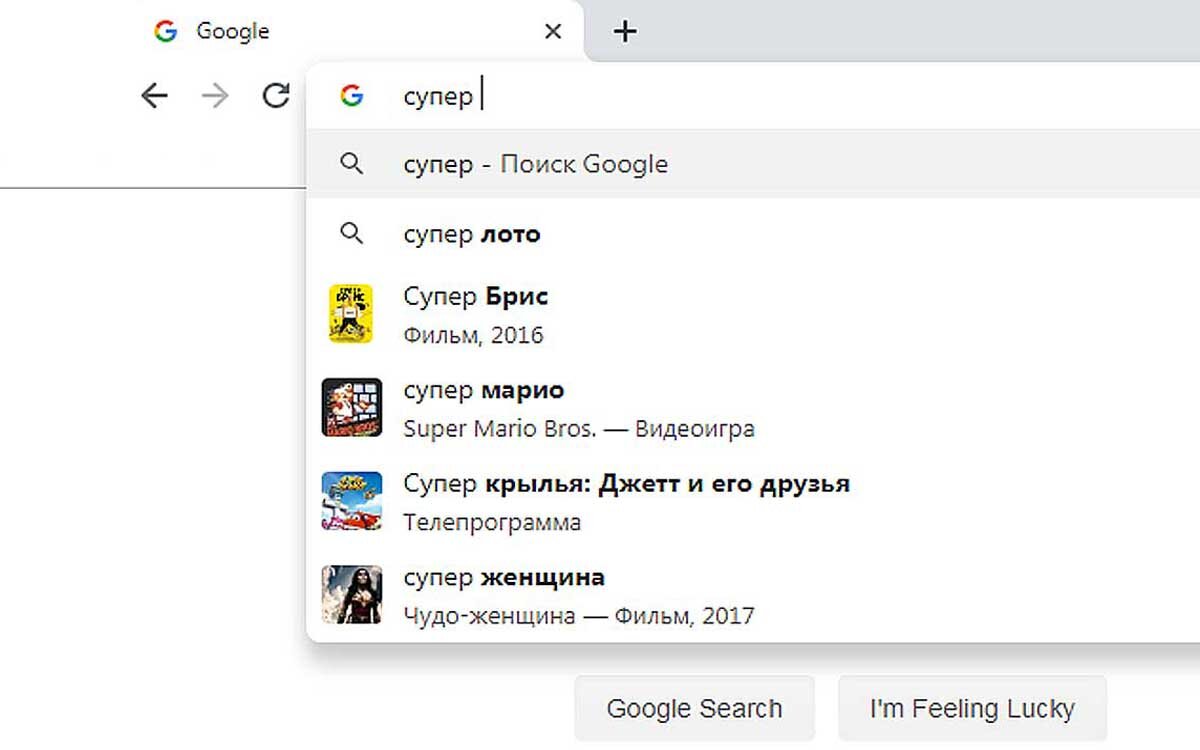Image resolution: width=1200 pixels, height=750 pixels.
Task: Go back with the back arrow
Action: (x=154, y=96)
